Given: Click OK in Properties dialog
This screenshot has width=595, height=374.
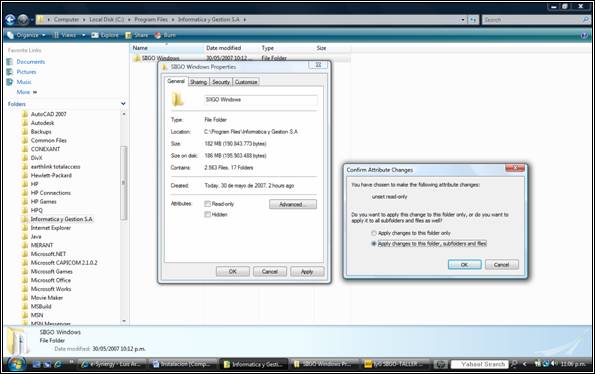Looking at the screenshot, I should (233, 272).
